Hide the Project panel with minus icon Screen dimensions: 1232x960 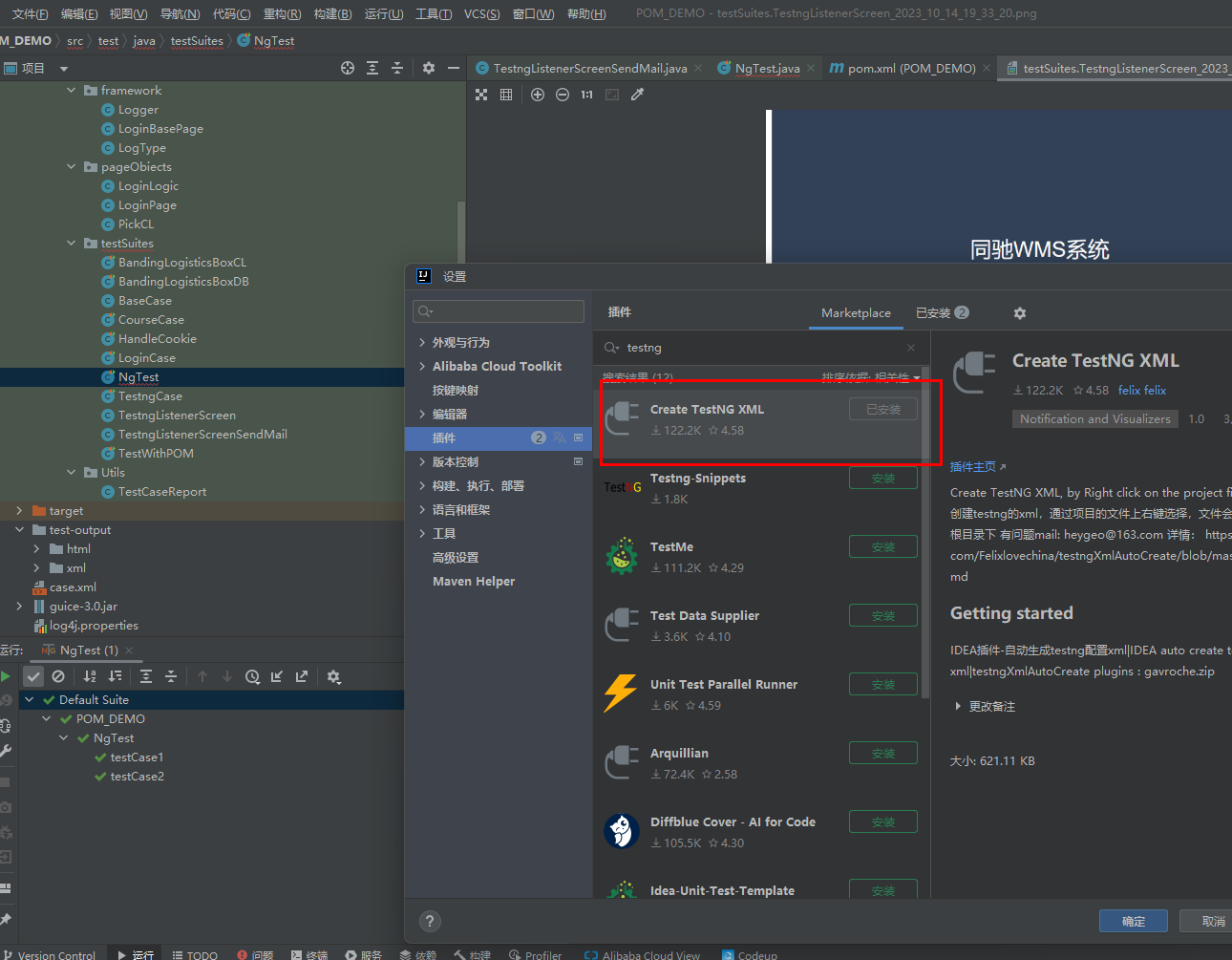[454, 68]
